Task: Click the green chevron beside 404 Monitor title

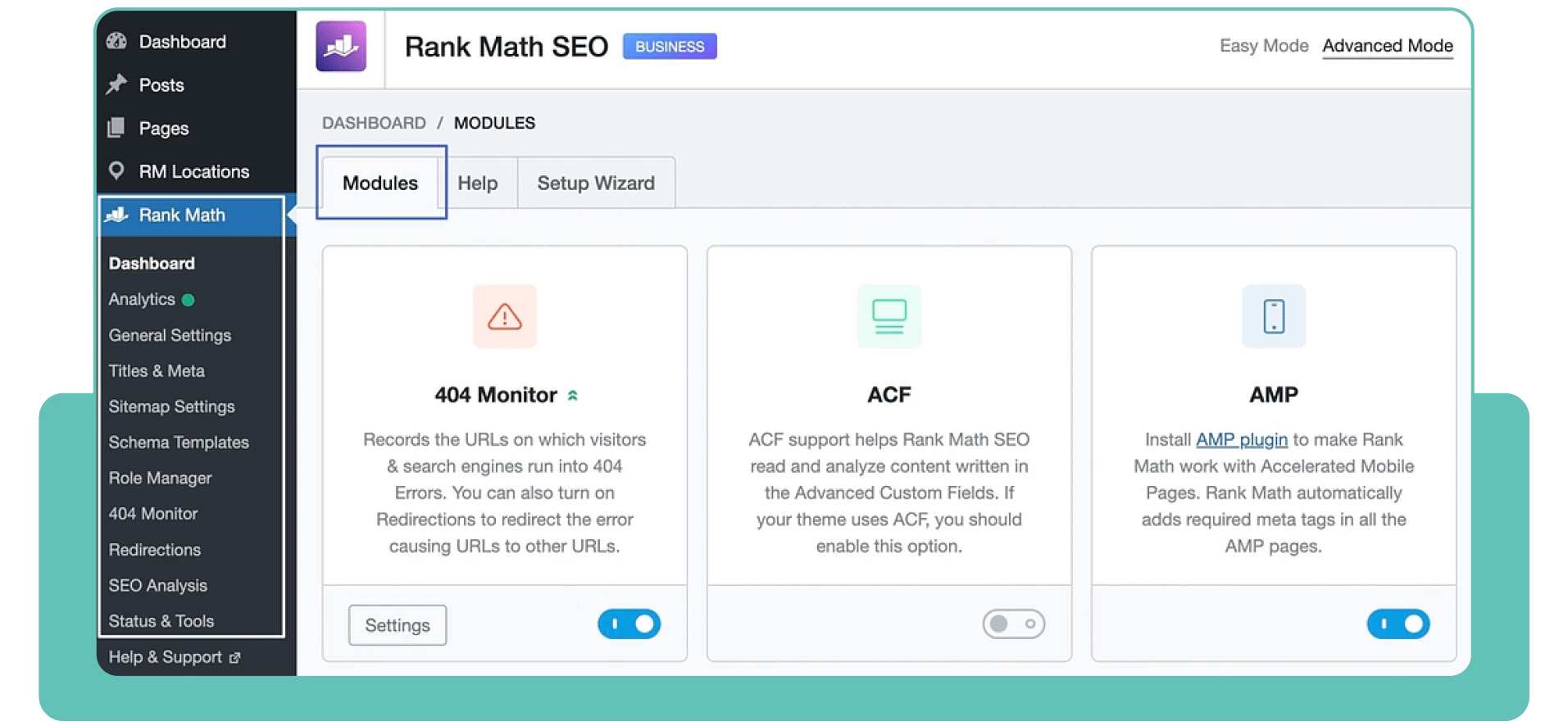Action: click(573, 396)
